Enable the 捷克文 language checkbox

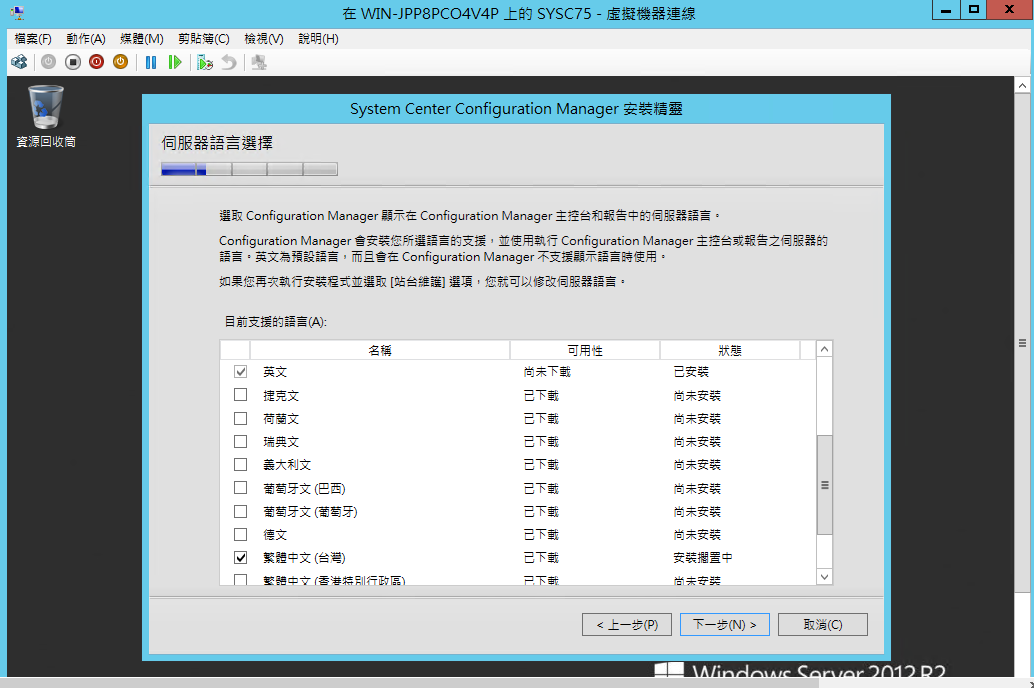[x=241, y=394]
